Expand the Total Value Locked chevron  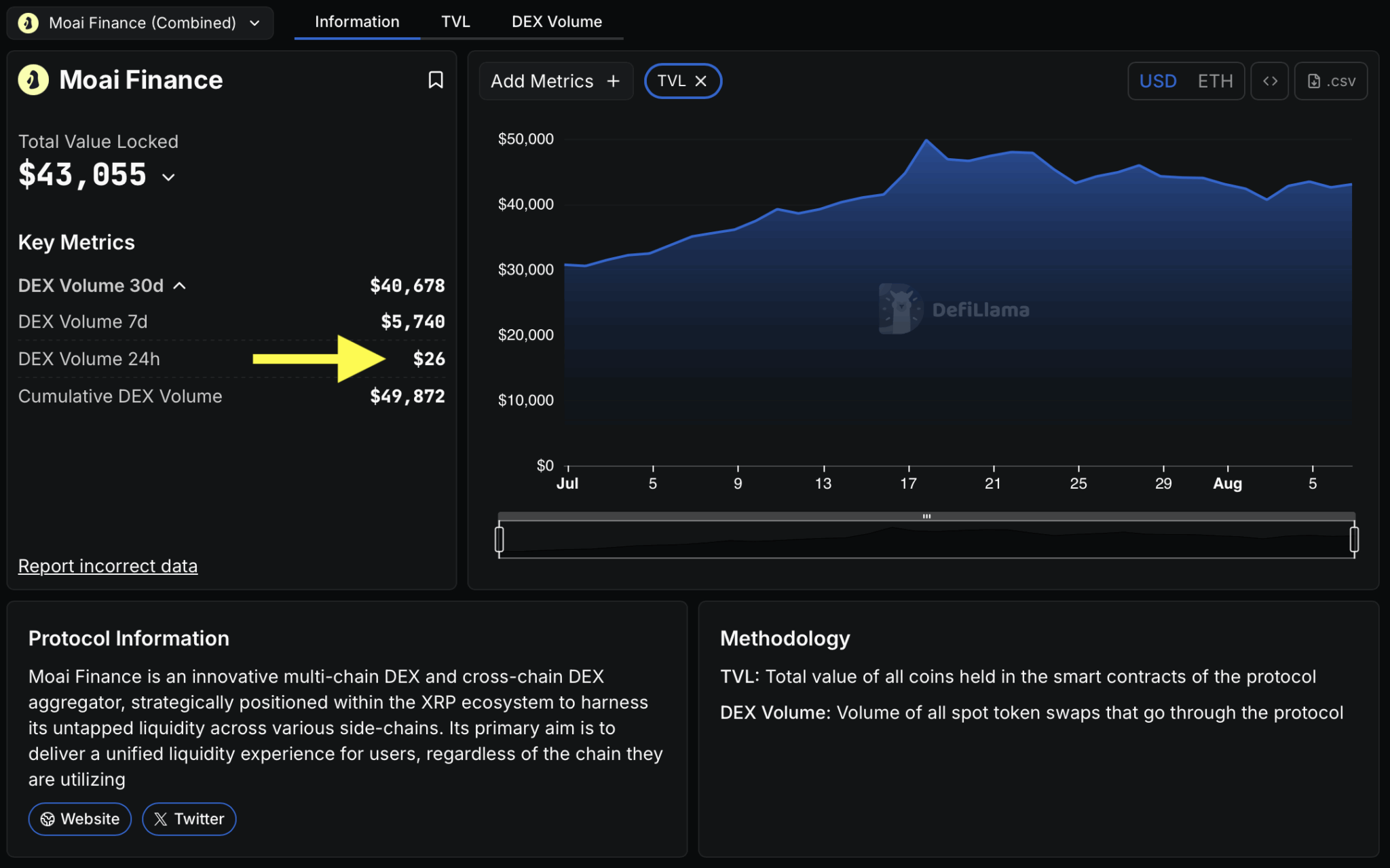coord(169,177)
